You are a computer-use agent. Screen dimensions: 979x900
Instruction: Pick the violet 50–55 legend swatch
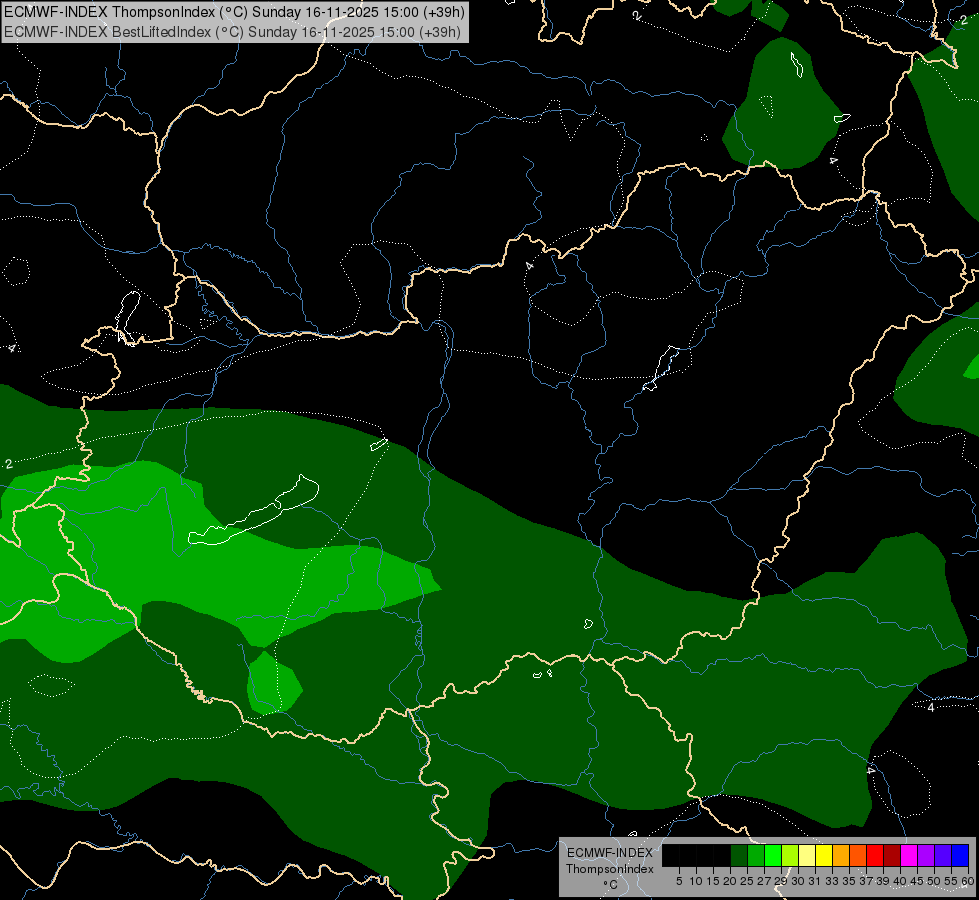click(x=943, y=855)
